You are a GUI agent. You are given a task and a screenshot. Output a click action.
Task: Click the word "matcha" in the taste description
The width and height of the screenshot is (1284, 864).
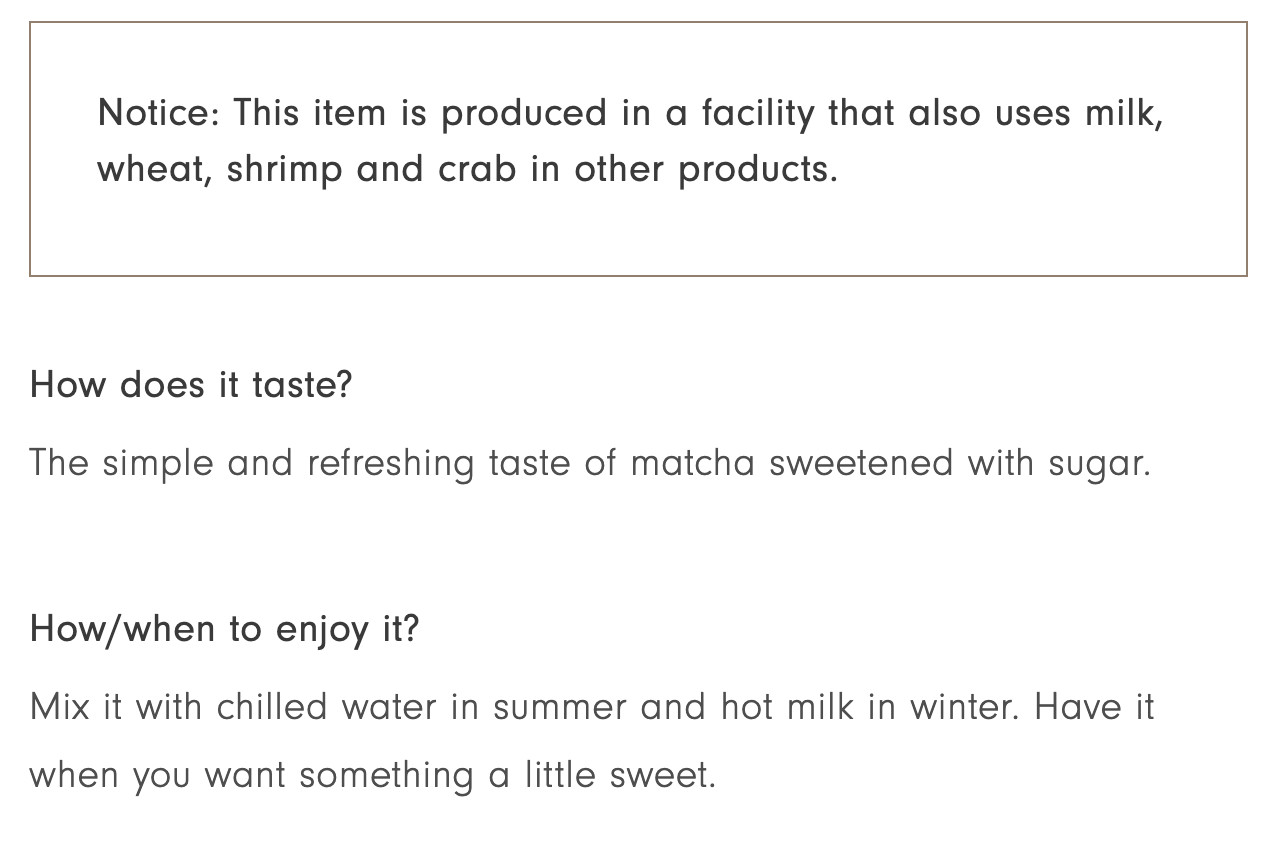click(x=692, y=463)
